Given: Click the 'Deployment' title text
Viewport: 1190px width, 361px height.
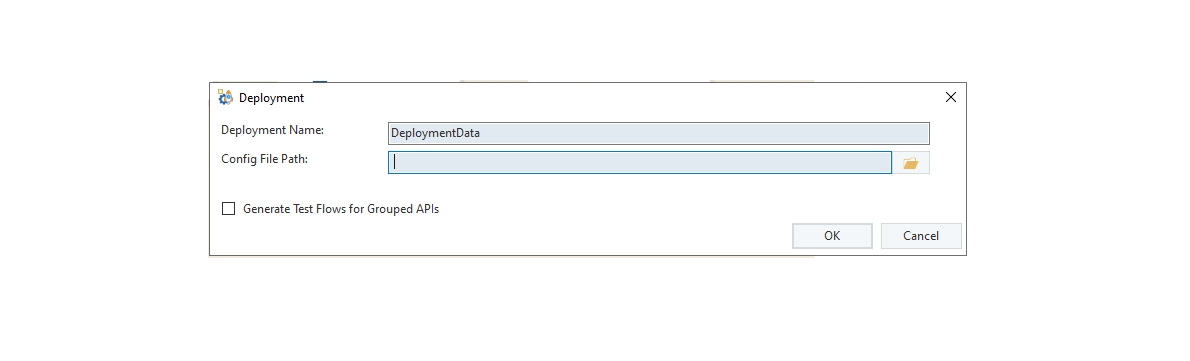Looking at the screenshot, I should (x=271, y=98).
